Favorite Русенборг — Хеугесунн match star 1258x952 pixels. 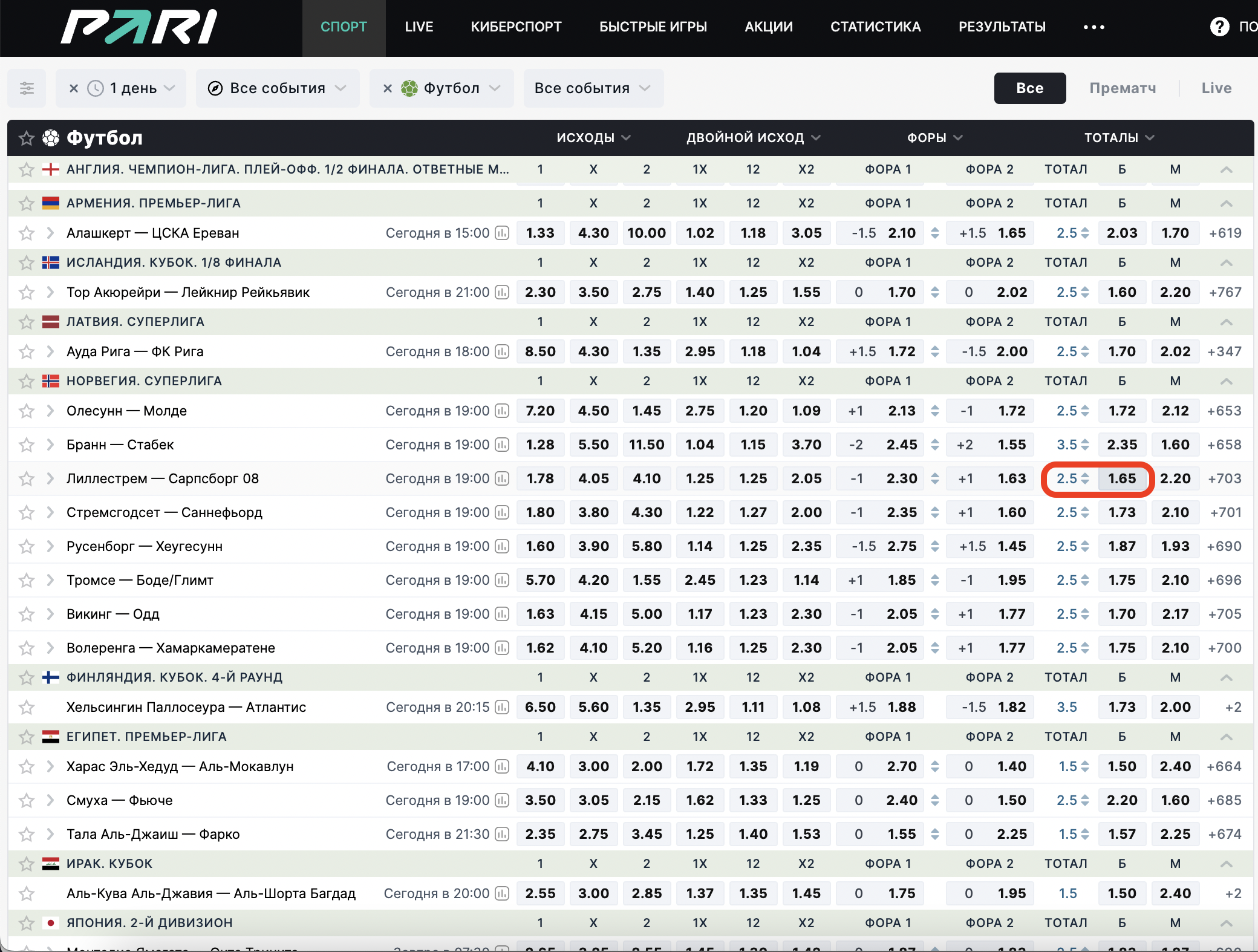coord(26,546)
